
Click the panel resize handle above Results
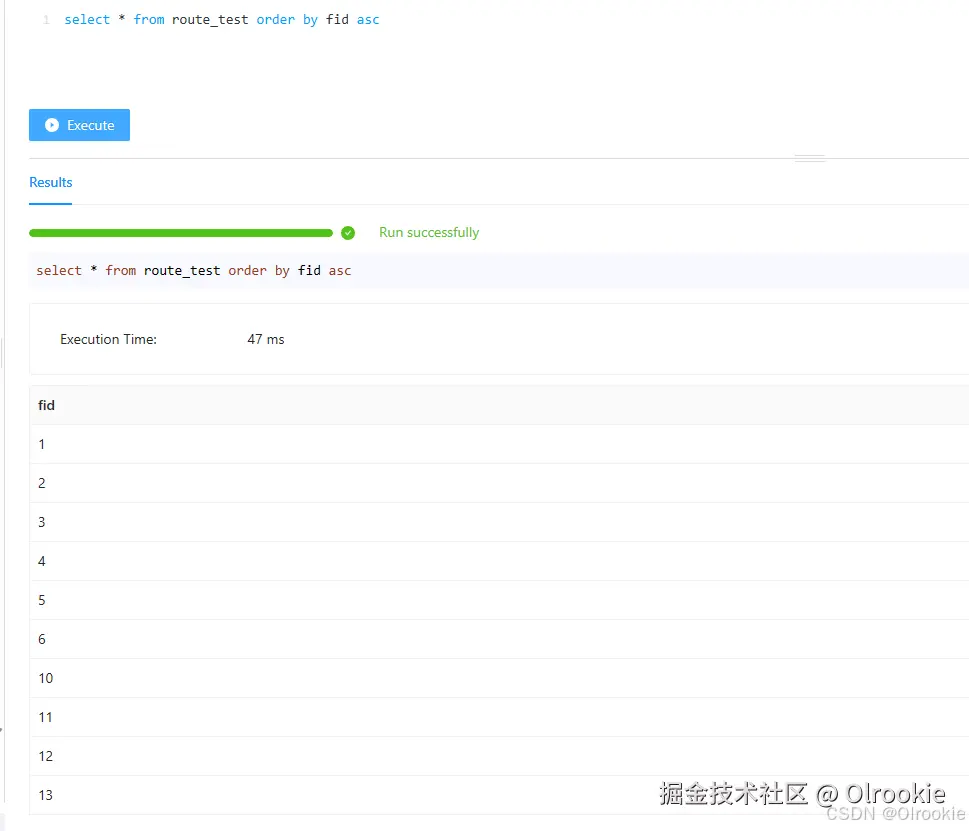[x=808, y=157]
